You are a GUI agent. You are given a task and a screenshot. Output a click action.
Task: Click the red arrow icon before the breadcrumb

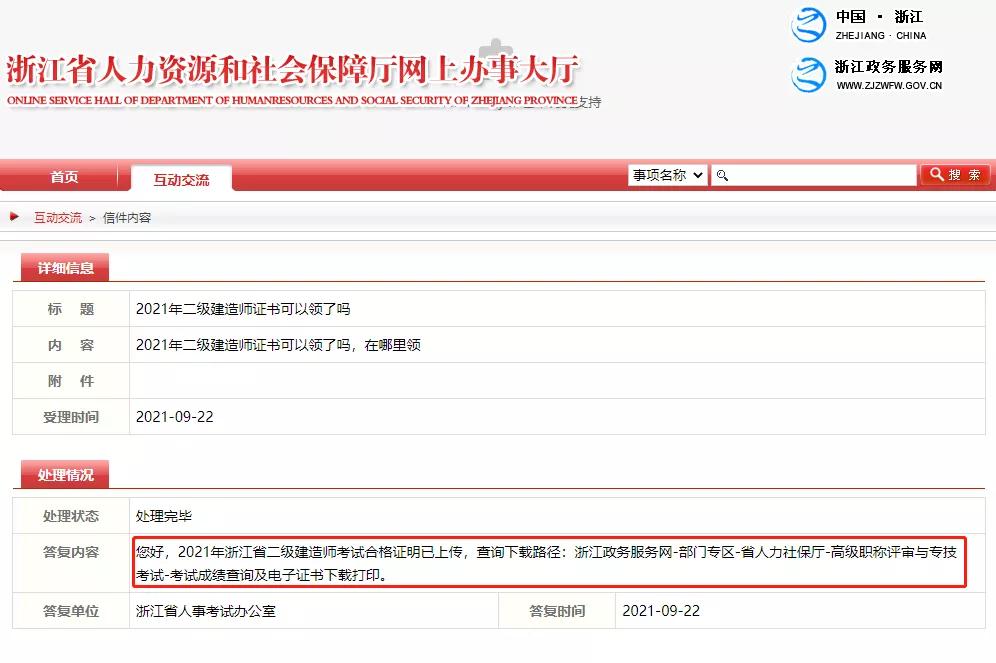coord(15,217)
